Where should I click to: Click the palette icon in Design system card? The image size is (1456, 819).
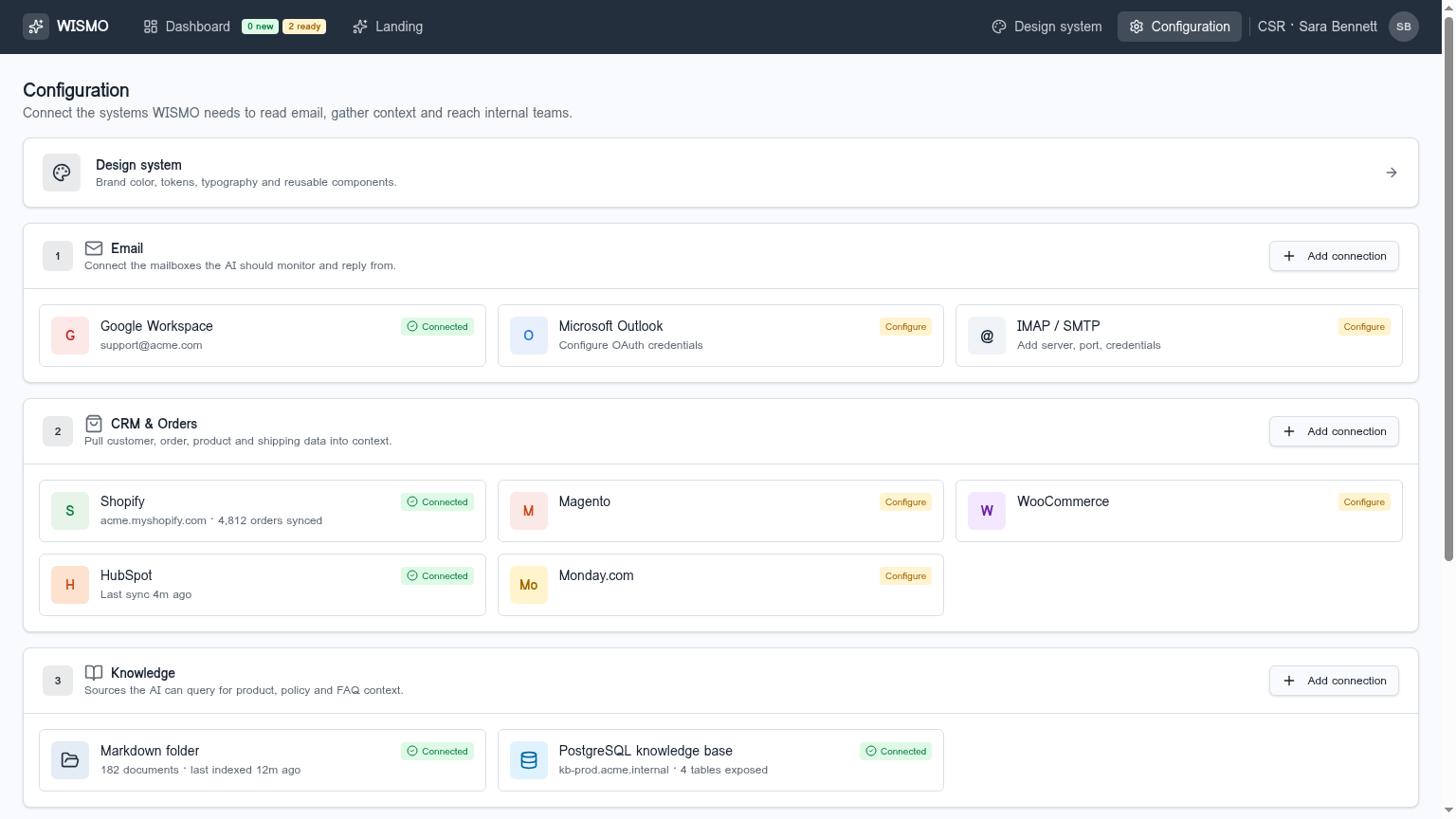coord(62,173)
